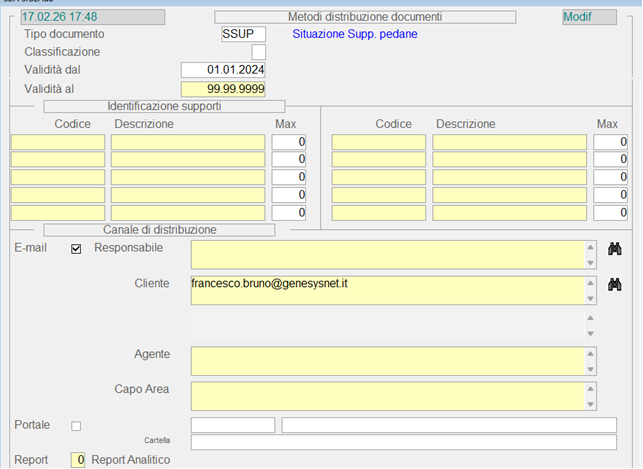Click the Classificazione box

[x=258, y=52]
